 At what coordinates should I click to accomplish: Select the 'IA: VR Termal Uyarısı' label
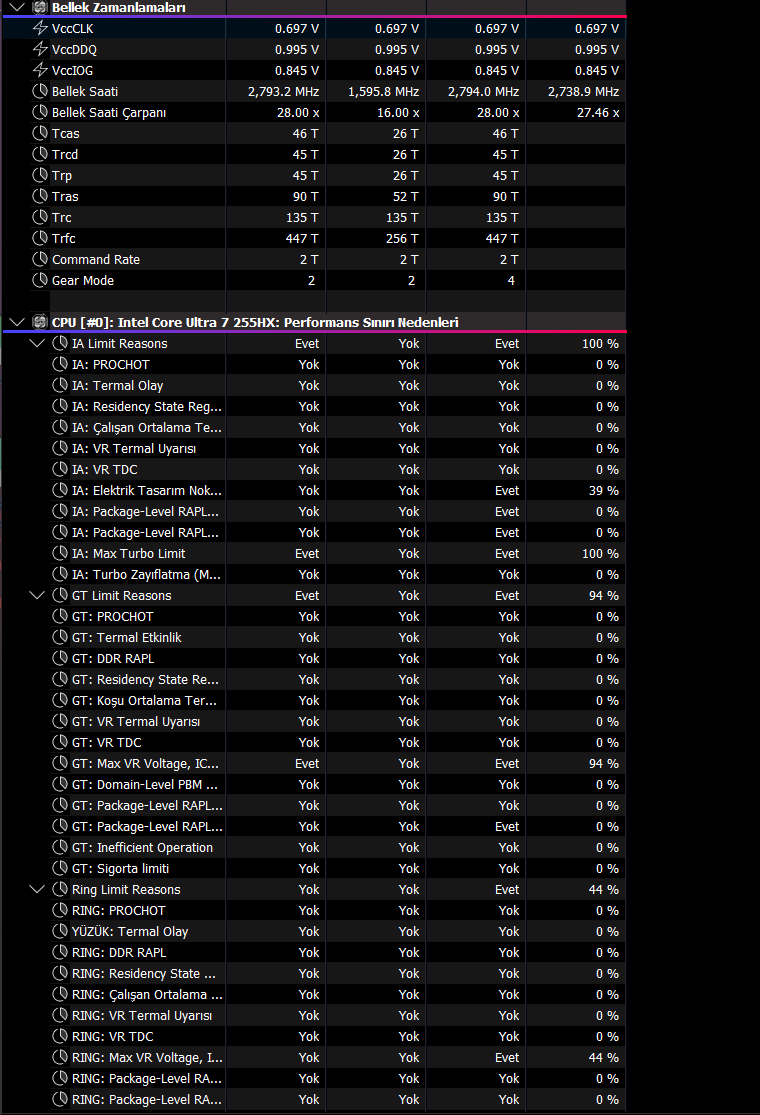pyautogui.click(x=134, y=449)
